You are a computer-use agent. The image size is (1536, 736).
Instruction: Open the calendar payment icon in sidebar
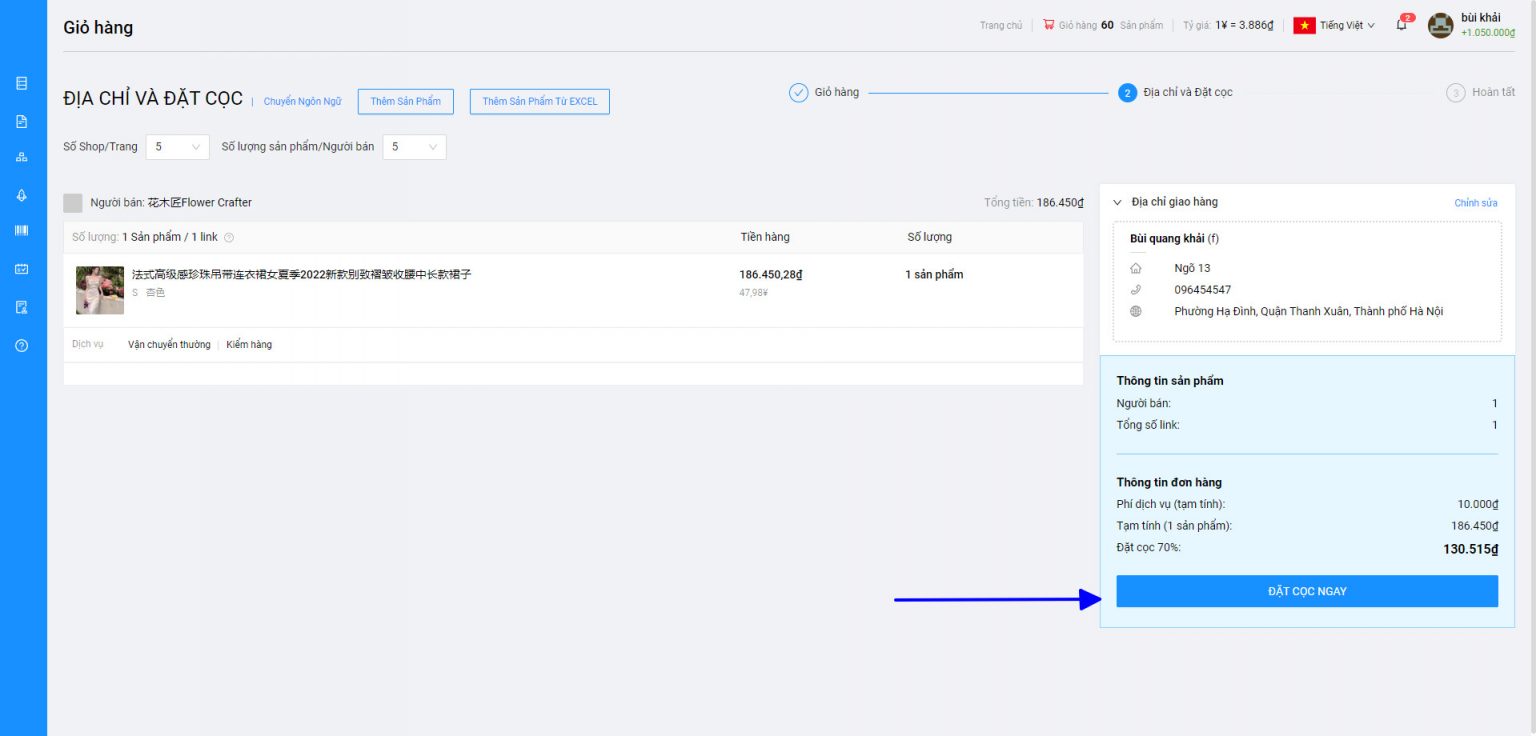click(22, 269)
